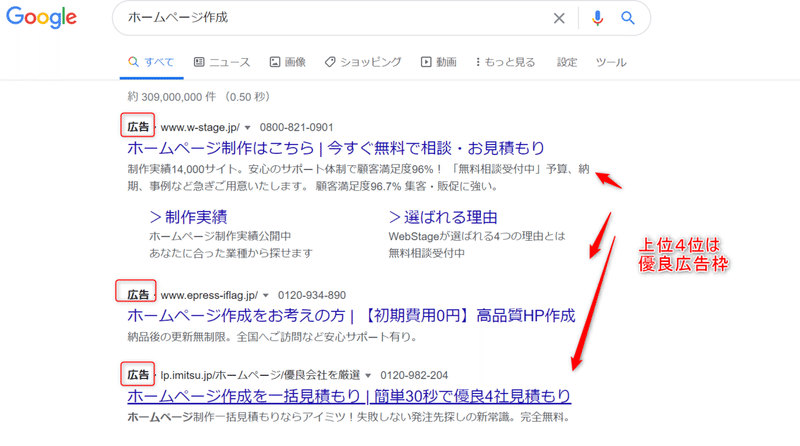Image resolution: width=800 pixels, height=446 pixels.
Task: Expand dropdown arrow next to www.epress-iflag.jp/
Action: pyautogui.click(x=265, y=295)
